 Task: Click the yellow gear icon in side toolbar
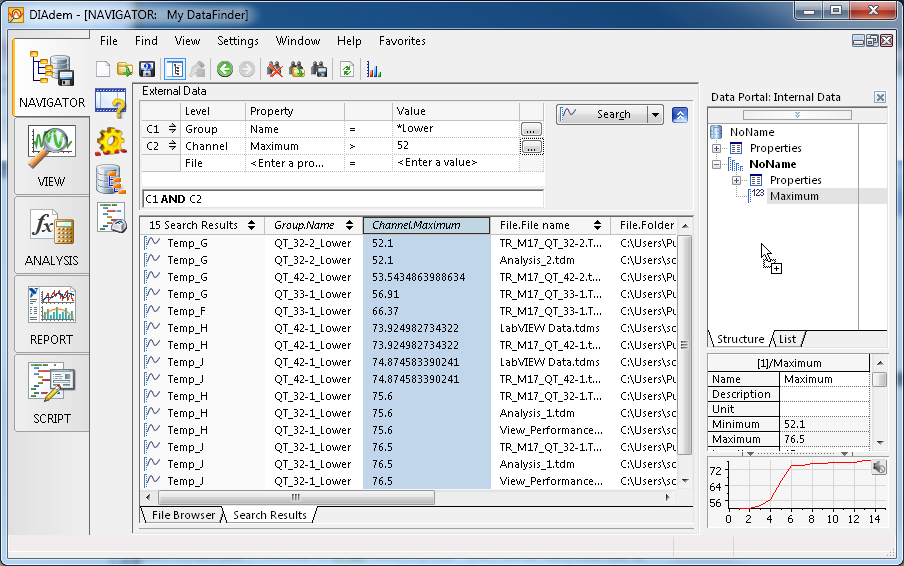point(110,140)
